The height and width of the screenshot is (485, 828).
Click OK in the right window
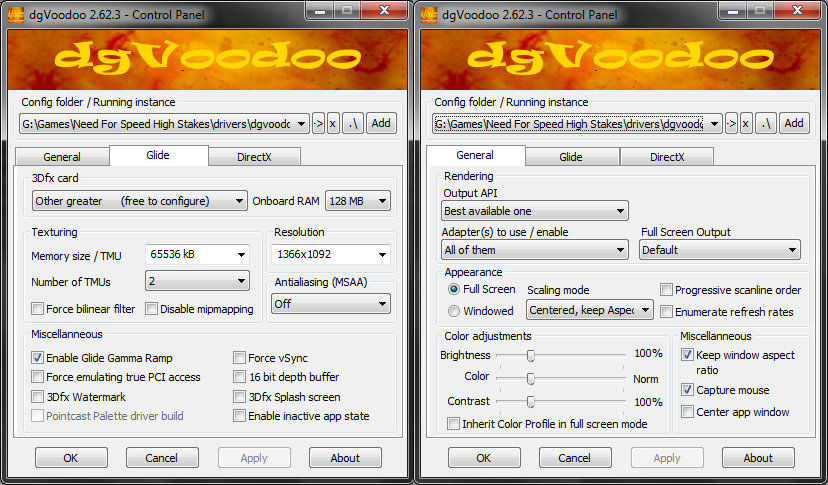point(484,458)
